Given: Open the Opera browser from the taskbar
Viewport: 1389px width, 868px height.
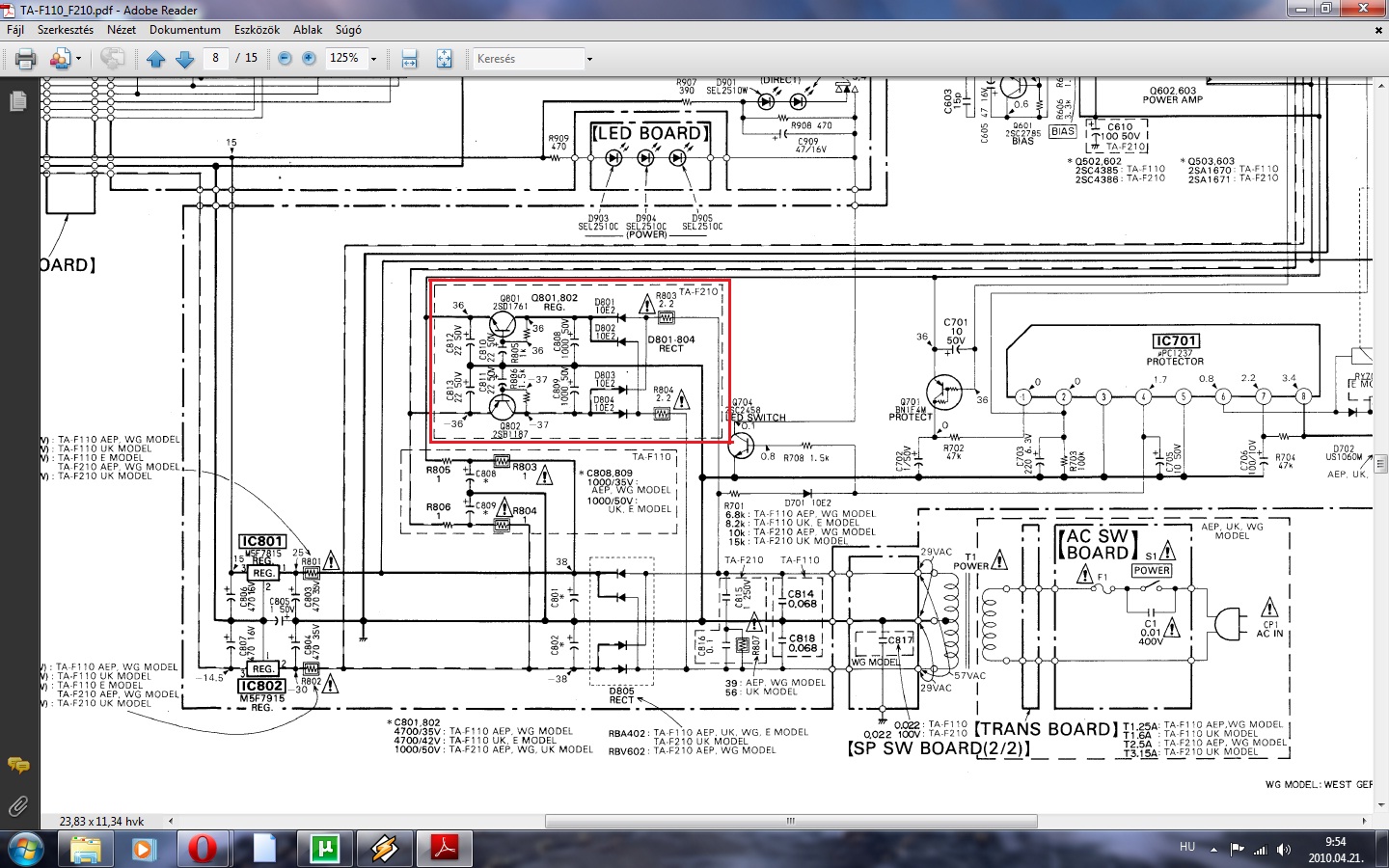Looking at the screenshot, I should coord(203,849).
